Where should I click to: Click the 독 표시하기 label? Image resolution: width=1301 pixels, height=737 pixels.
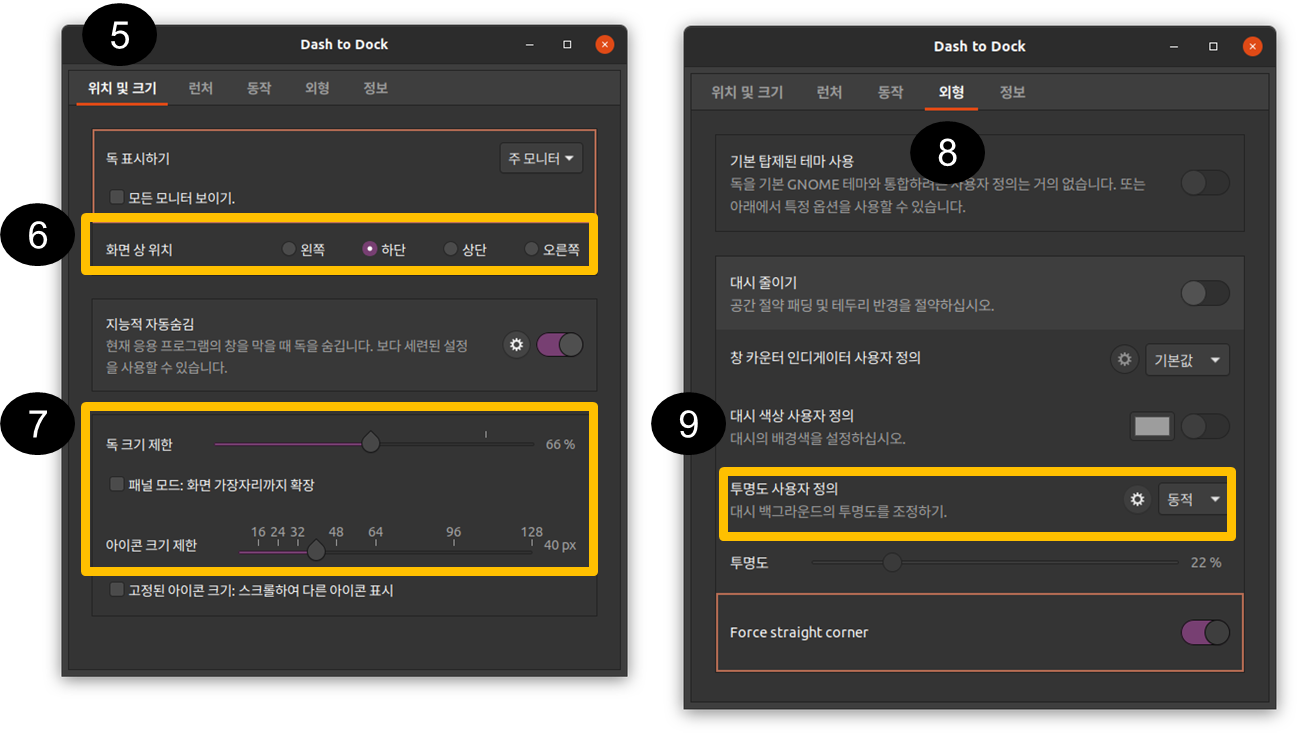pyautogui.click(x=138, y=158)
